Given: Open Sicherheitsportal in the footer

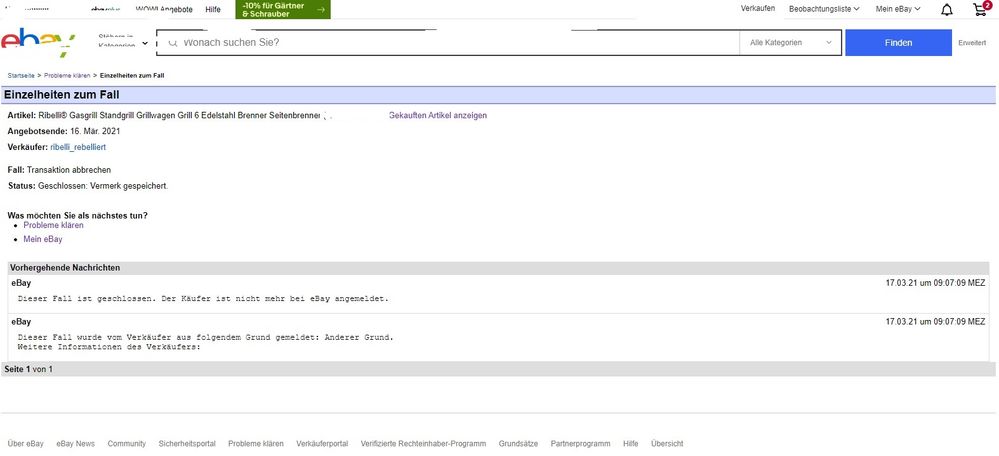Looking at the screenshot, I should pyautogui.click(x=187, y=443).
